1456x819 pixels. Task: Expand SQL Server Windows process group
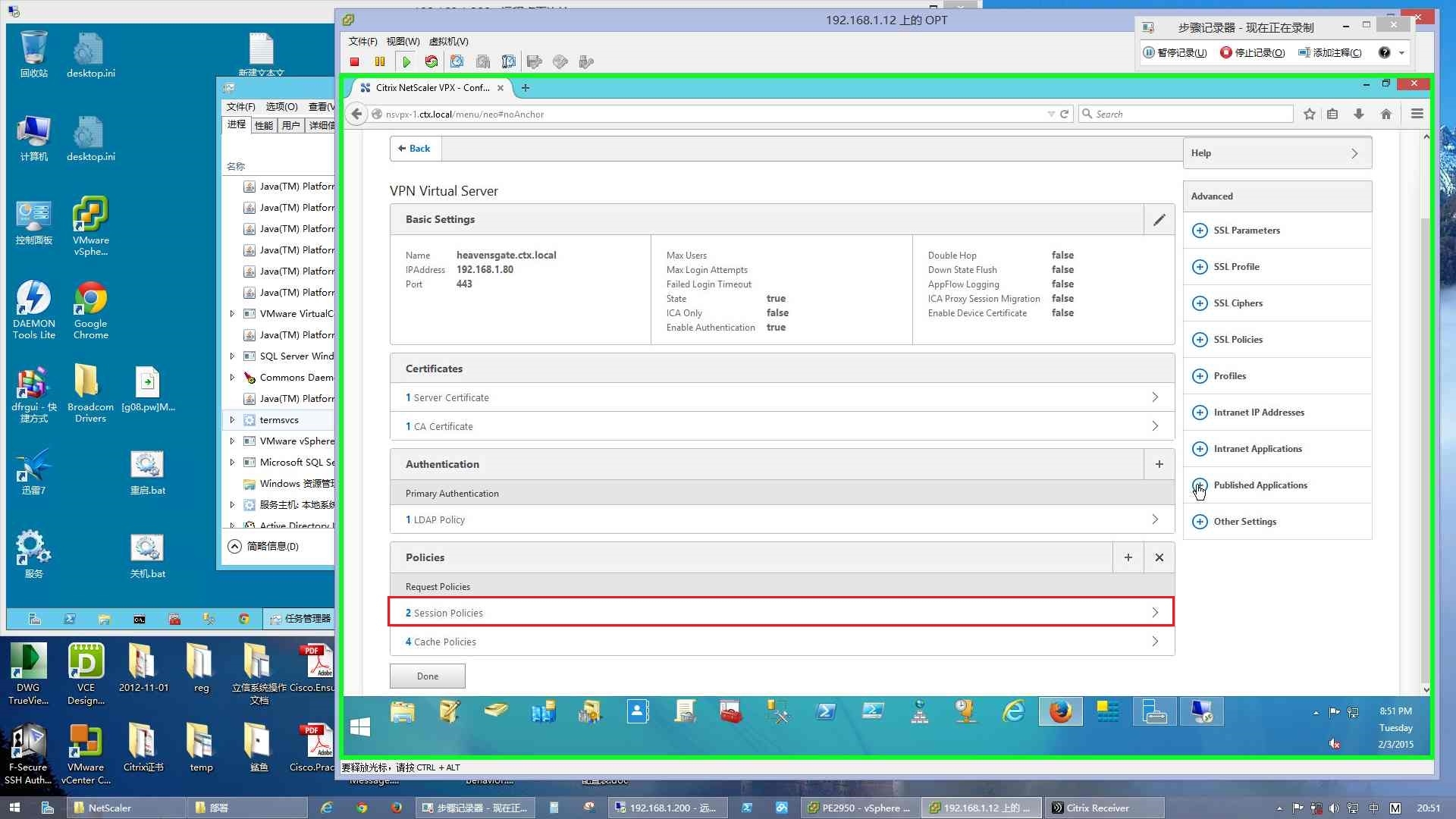(232, 356)
